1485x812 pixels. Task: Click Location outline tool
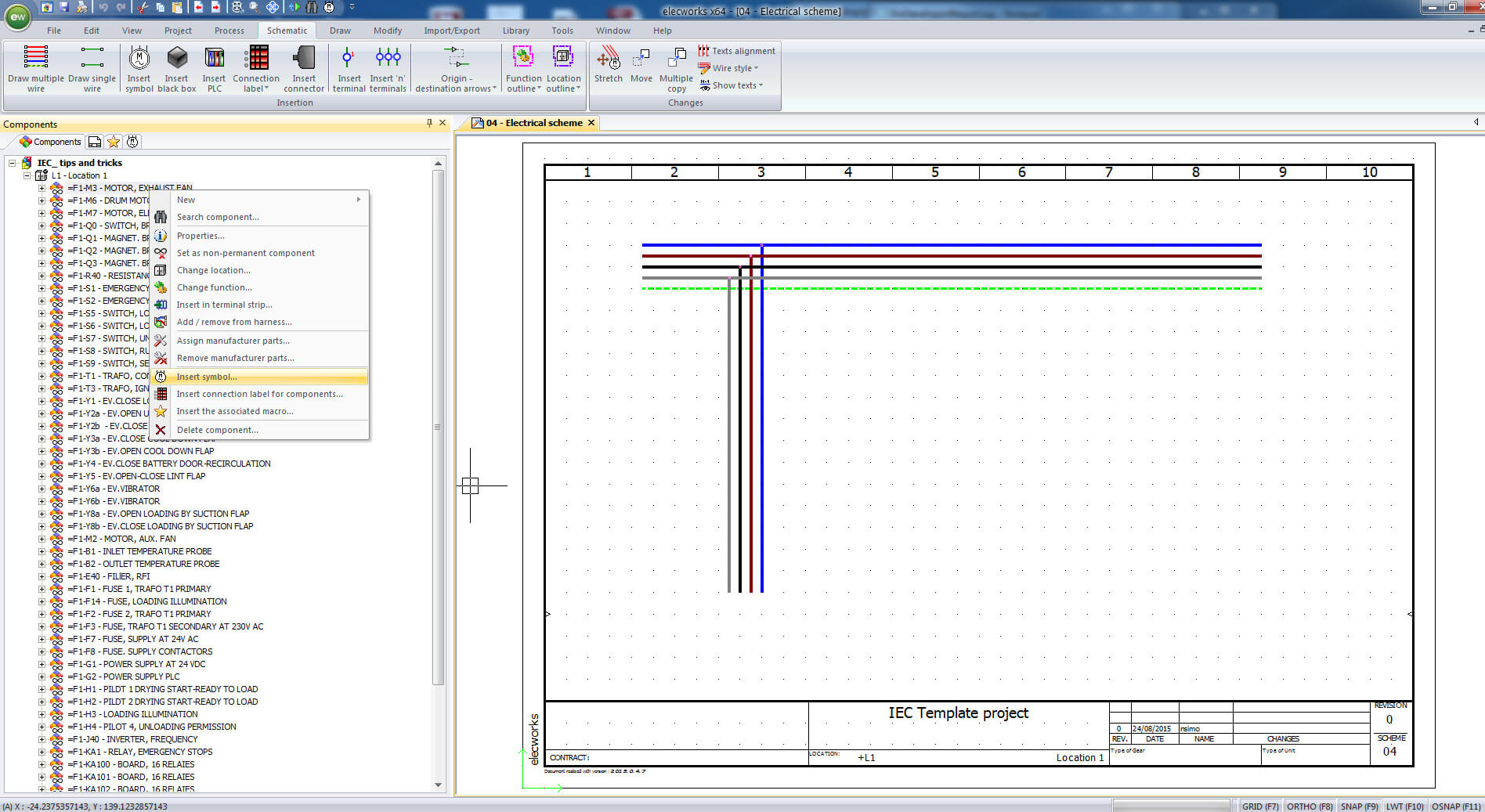tap(563, 69)
